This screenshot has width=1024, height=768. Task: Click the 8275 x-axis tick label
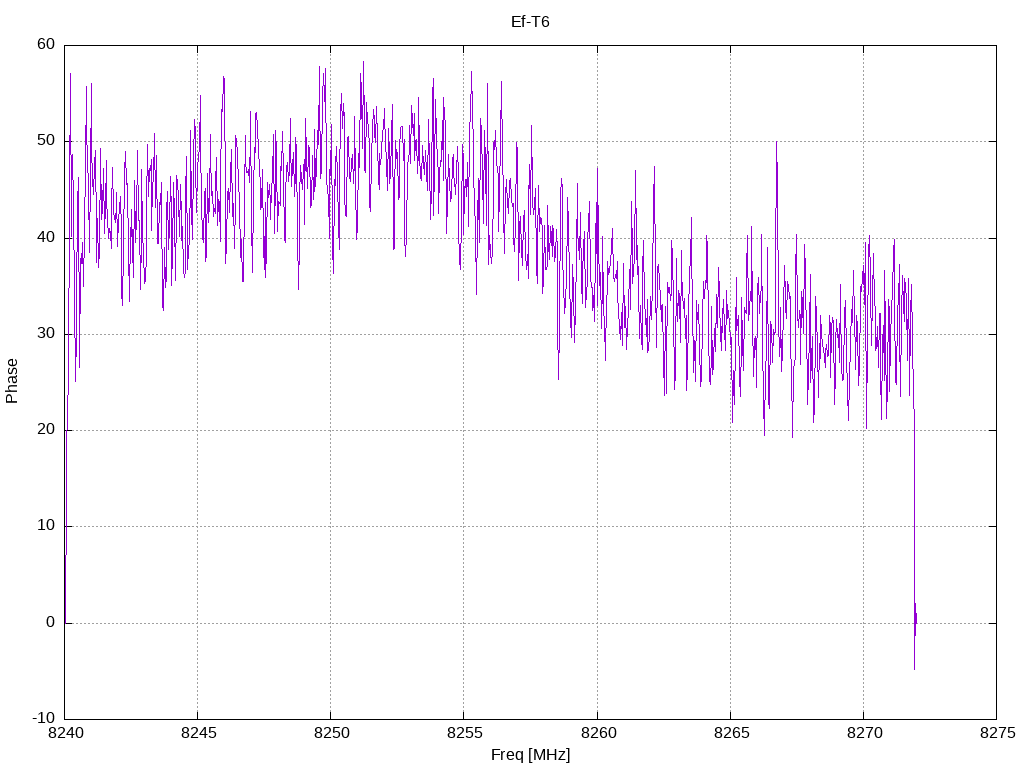coord(996,735)
